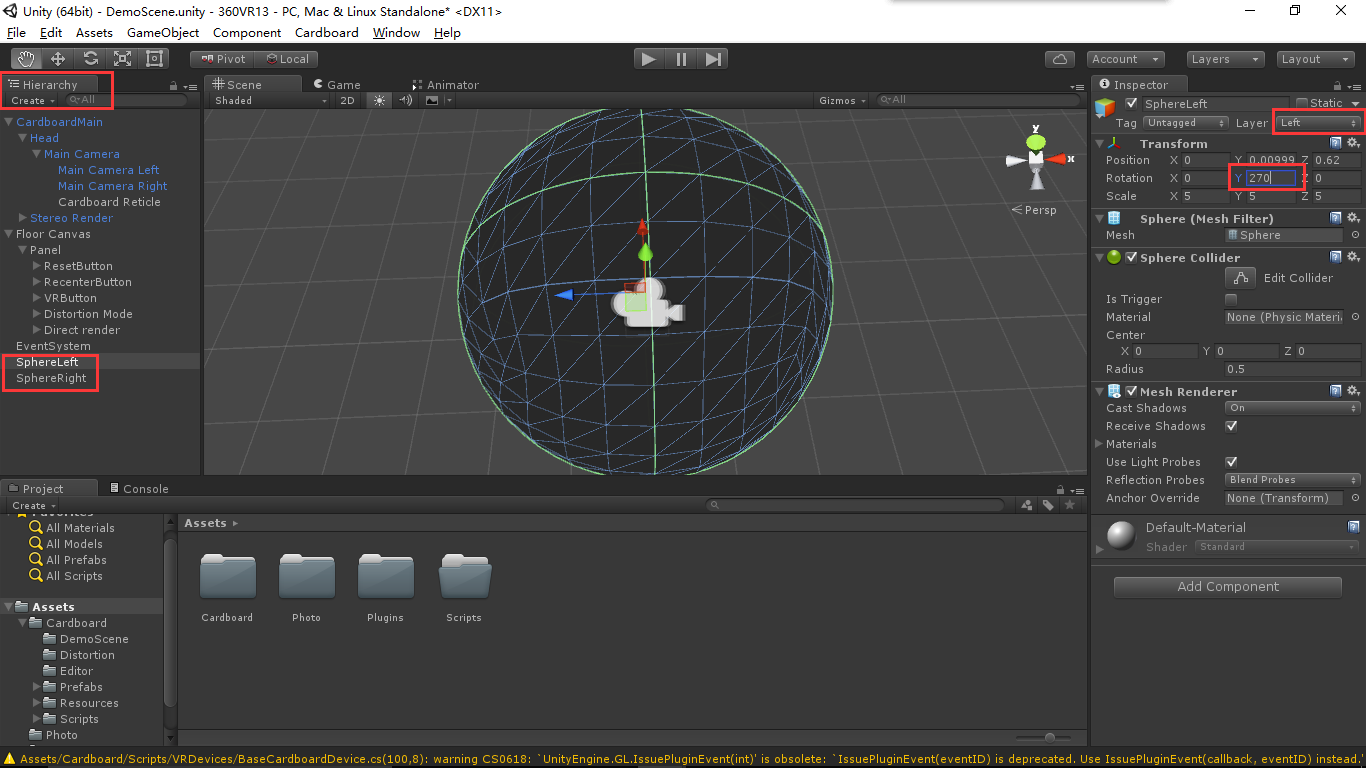Start Play mode

[649, 59]
